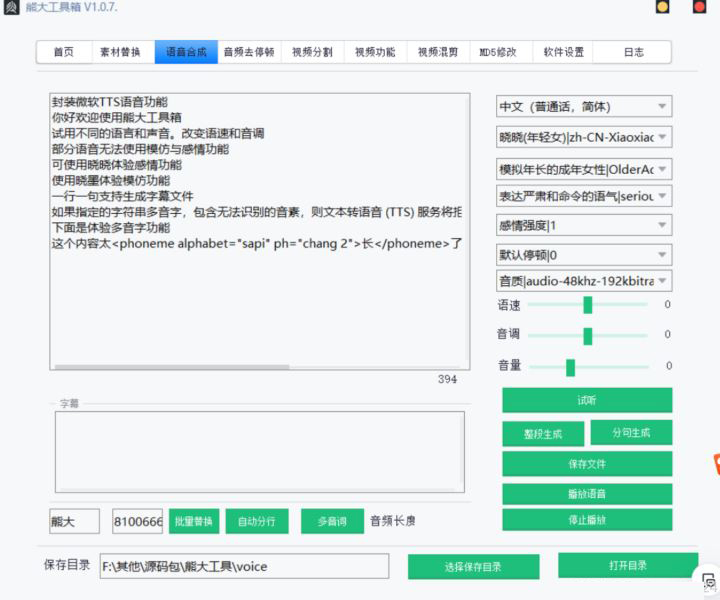Viewport: 720px width, 600px height.
Task: Open the 音频去停顿 tab
Action: click(x=249, y=52)
